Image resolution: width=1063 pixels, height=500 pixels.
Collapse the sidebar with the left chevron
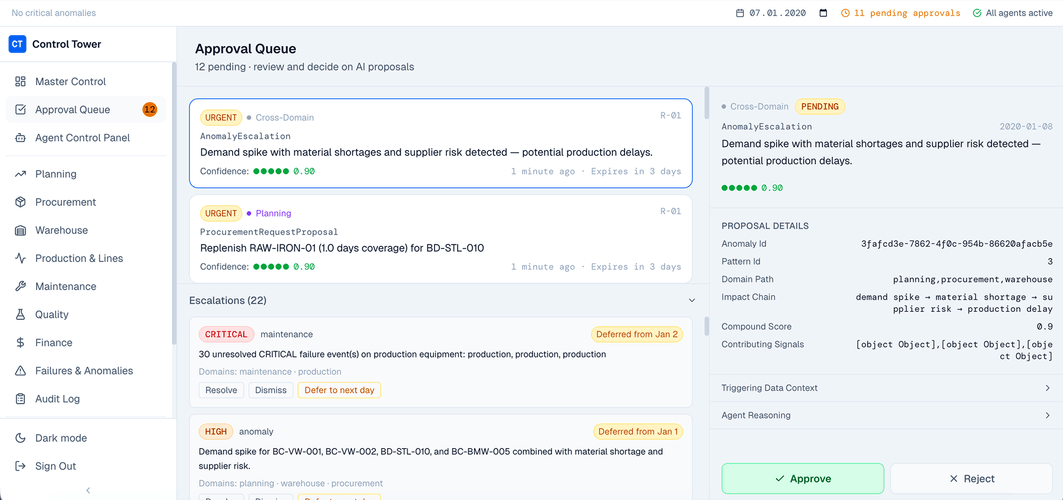pyautogui.click(x=88, y=490)
